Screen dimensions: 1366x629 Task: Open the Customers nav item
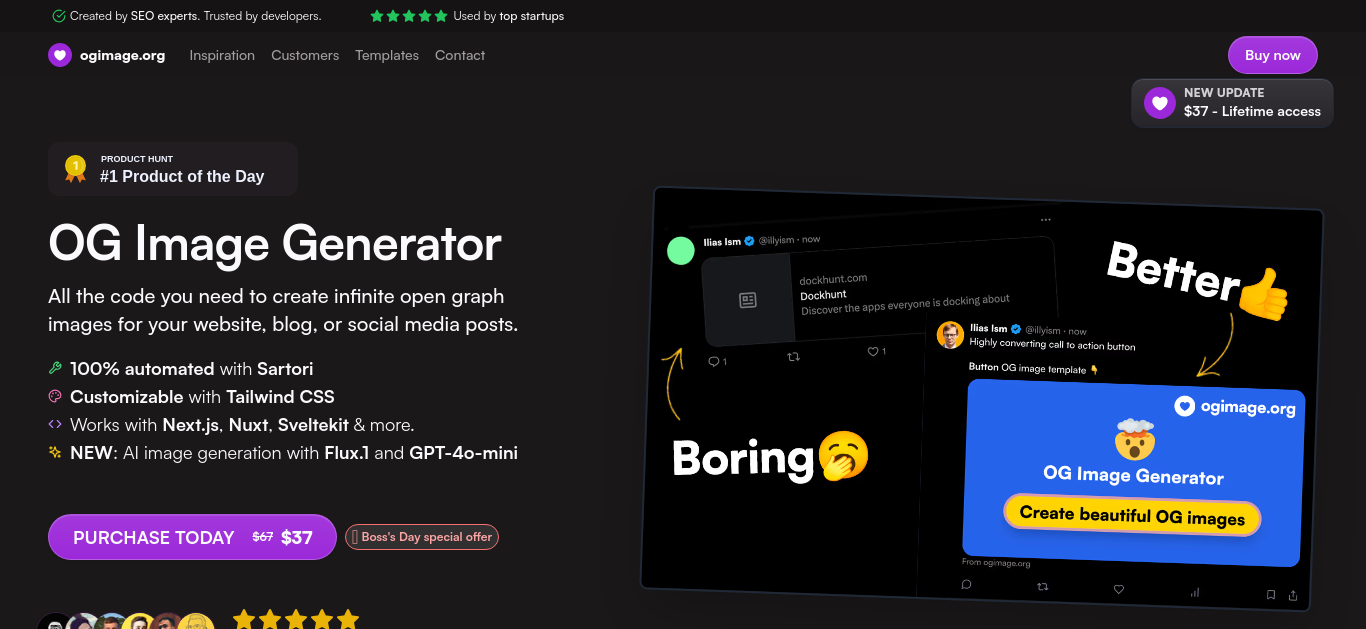click(305, 55)
